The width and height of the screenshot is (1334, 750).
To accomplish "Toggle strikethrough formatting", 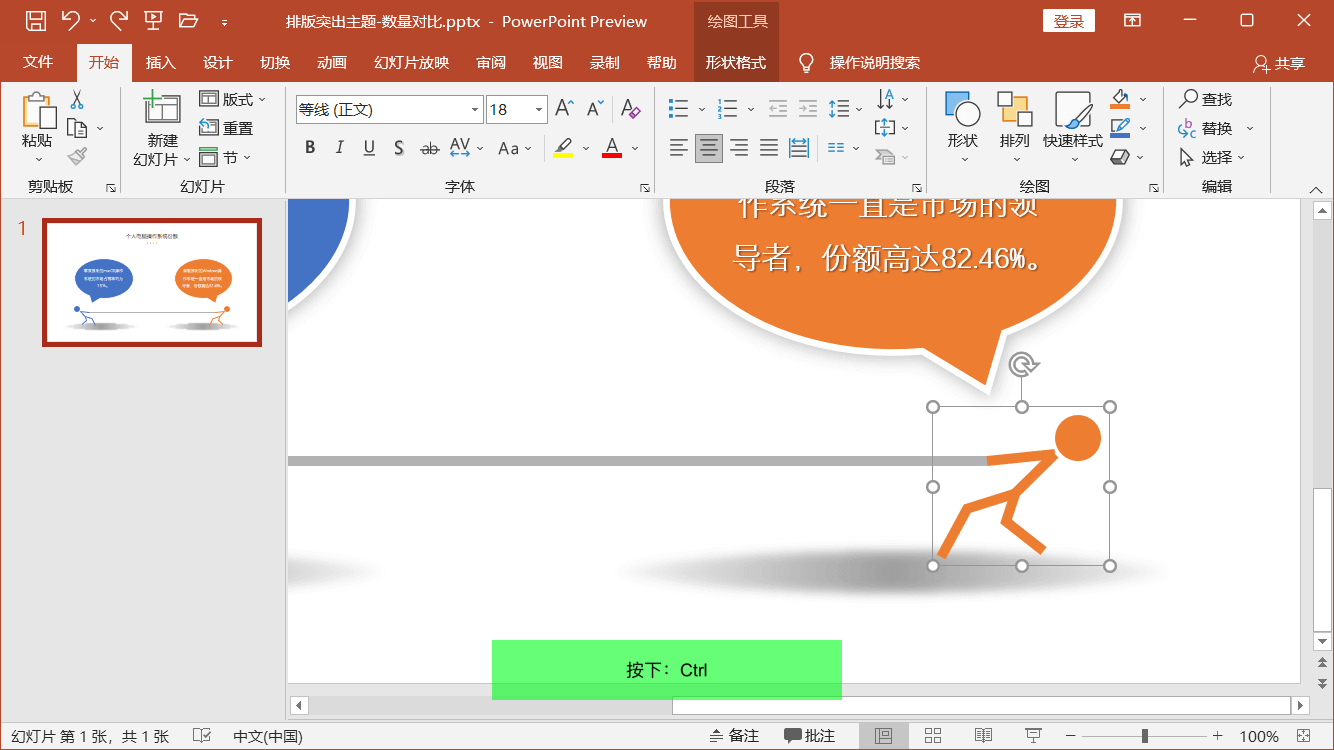I will click(428, 147).
